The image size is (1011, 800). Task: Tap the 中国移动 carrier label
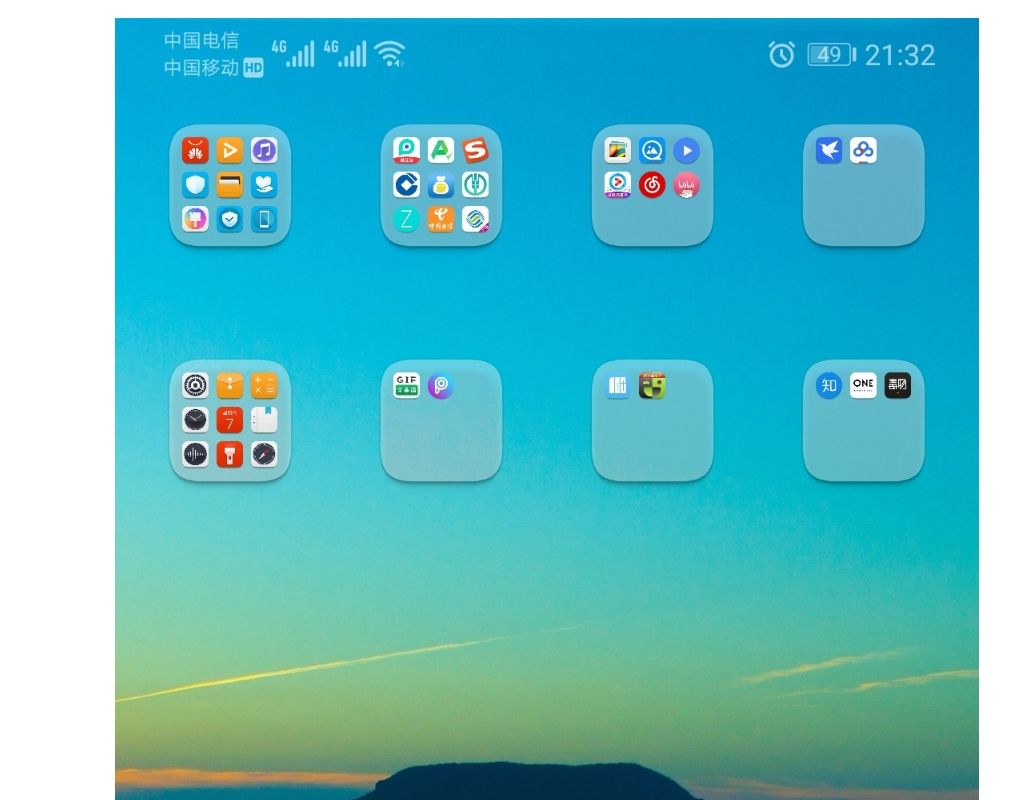coord(202,68)
